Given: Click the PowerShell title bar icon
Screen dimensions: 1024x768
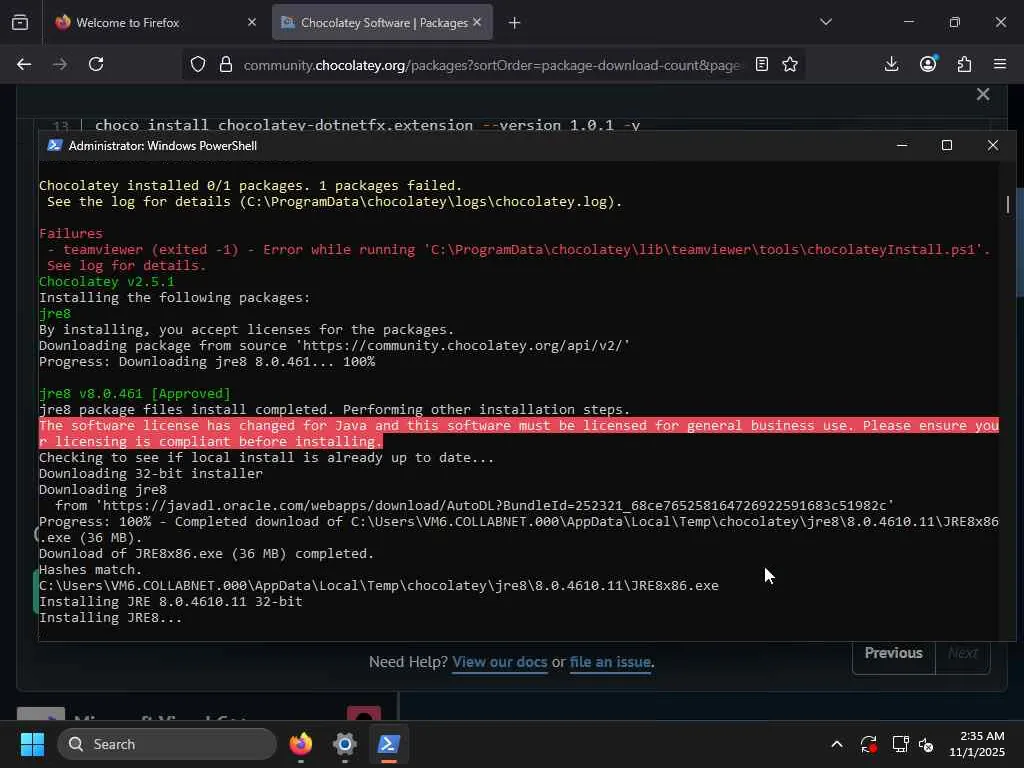Looking at the screenshot, I should [55, 146].
